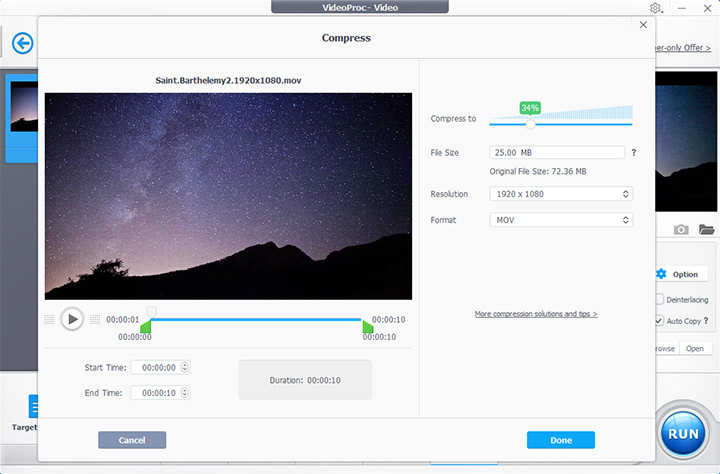Click the Browse button in main window
The image size is (720, 474).
[667, 349]
